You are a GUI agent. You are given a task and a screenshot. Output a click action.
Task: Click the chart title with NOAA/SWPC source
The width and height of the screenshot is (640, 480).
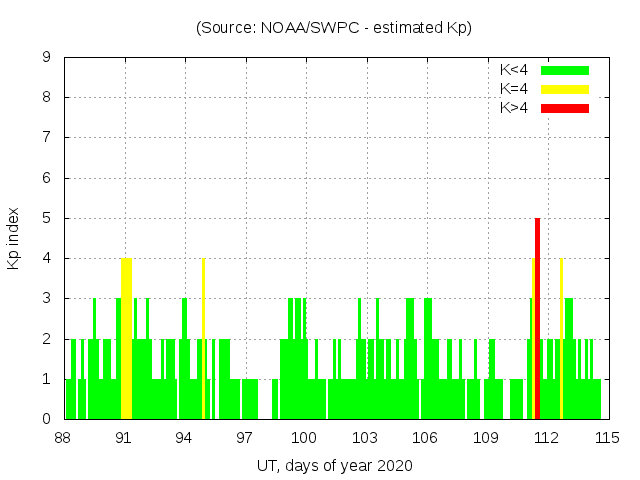point(334,28)
